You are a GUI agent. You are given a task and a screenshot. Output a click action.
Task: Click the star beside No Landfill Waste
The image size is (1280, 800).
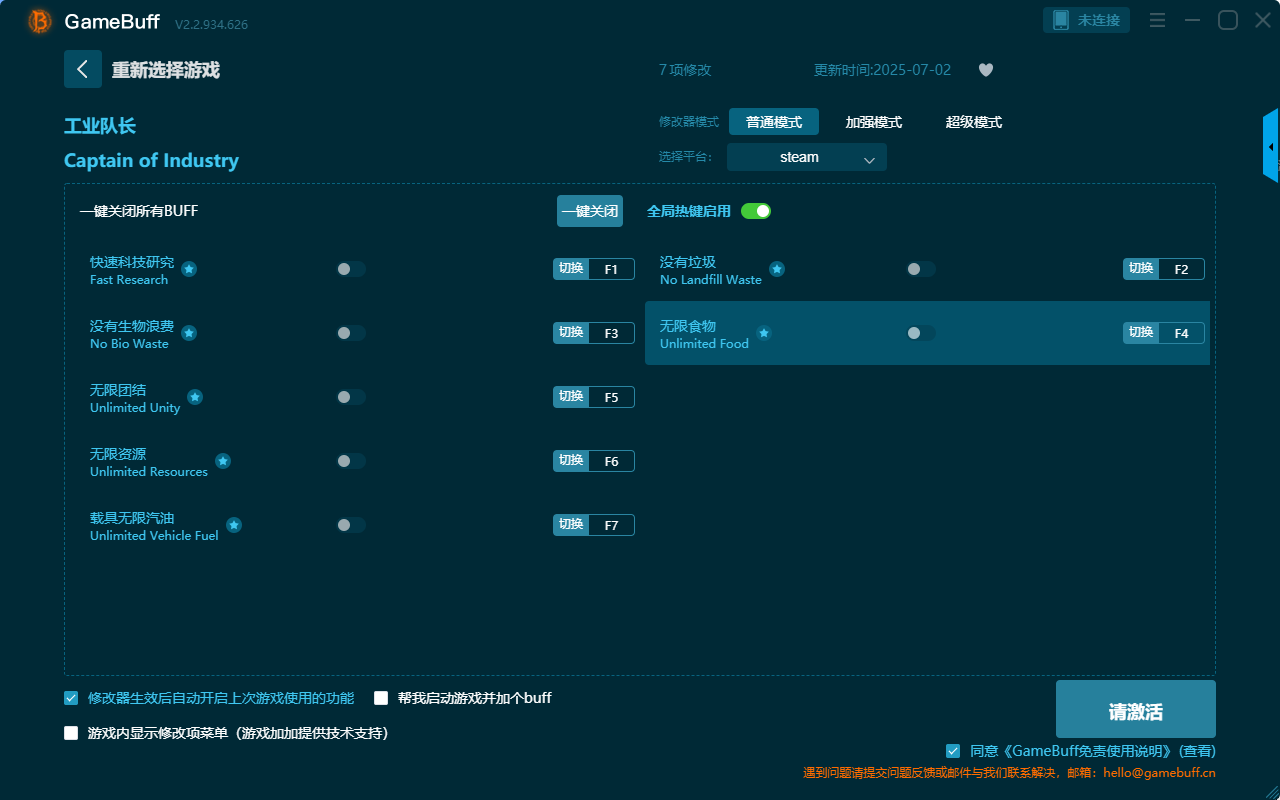[x=777, y=268]
